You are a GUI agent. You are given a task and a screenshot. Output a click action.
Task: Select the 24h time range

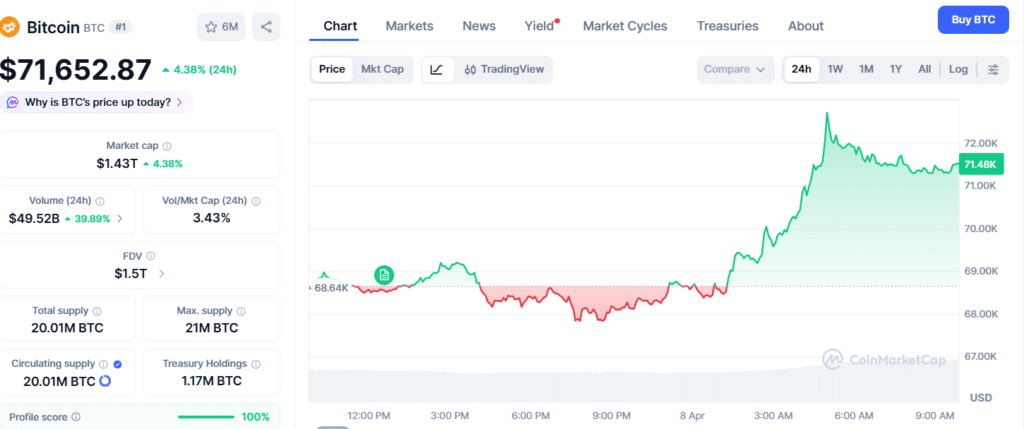click(801, 69)
